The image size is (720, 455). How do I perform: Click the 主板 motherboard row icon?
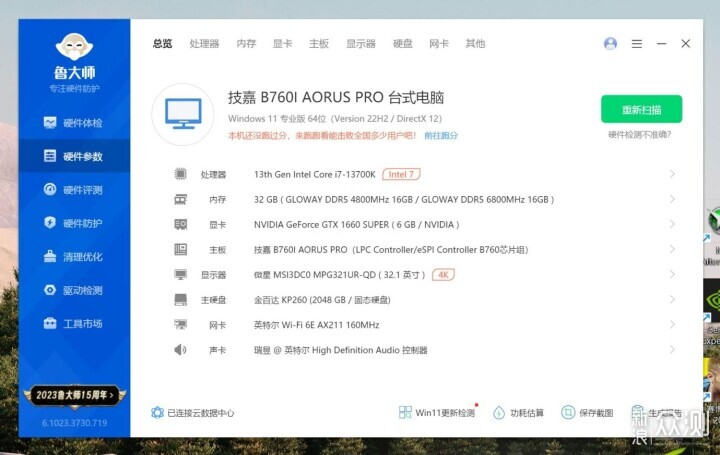pyautogui.click(x=180, y=249)
